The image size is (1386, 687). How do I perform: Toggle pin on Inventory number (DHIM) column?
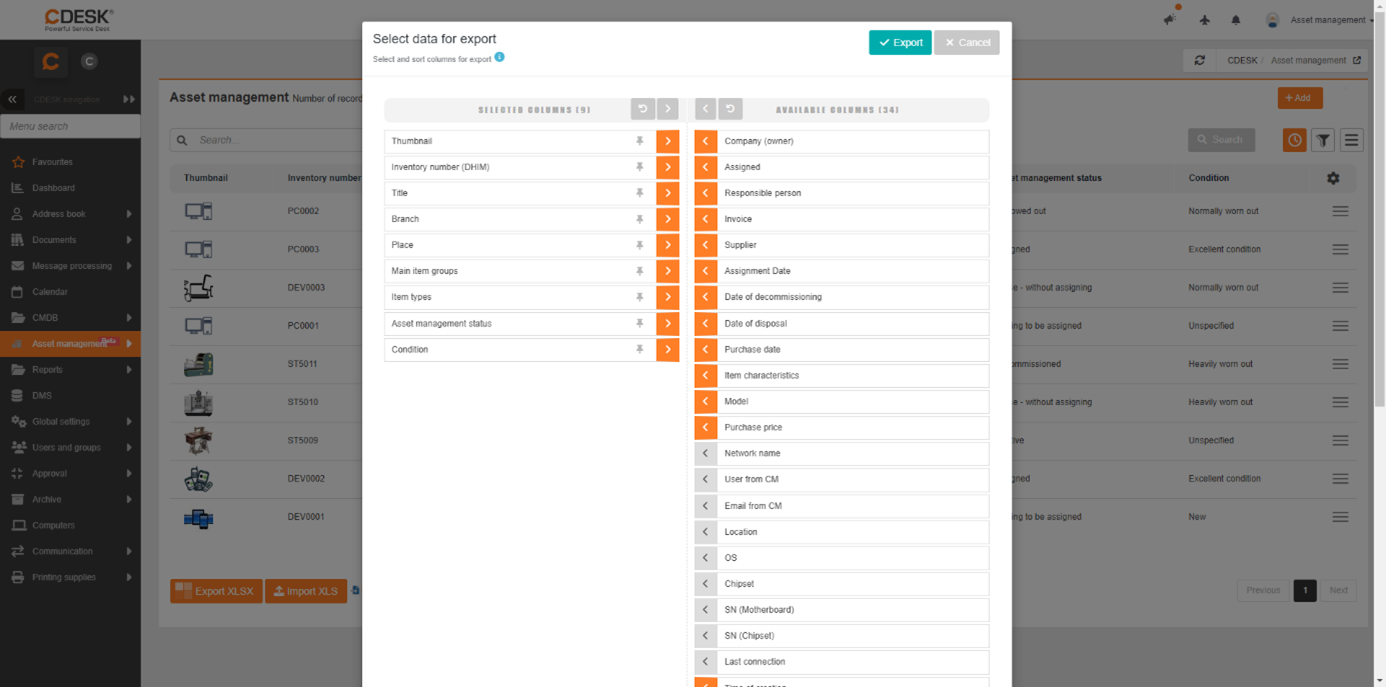point(640,167)
